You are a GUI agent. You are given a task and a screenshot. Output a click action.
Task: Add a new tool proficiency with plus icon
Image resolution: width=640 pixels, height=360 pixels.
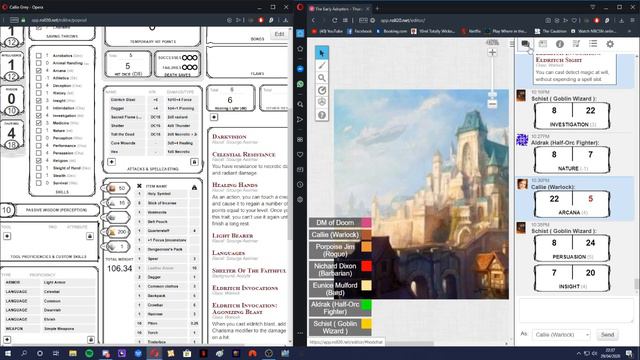[7, 236]
